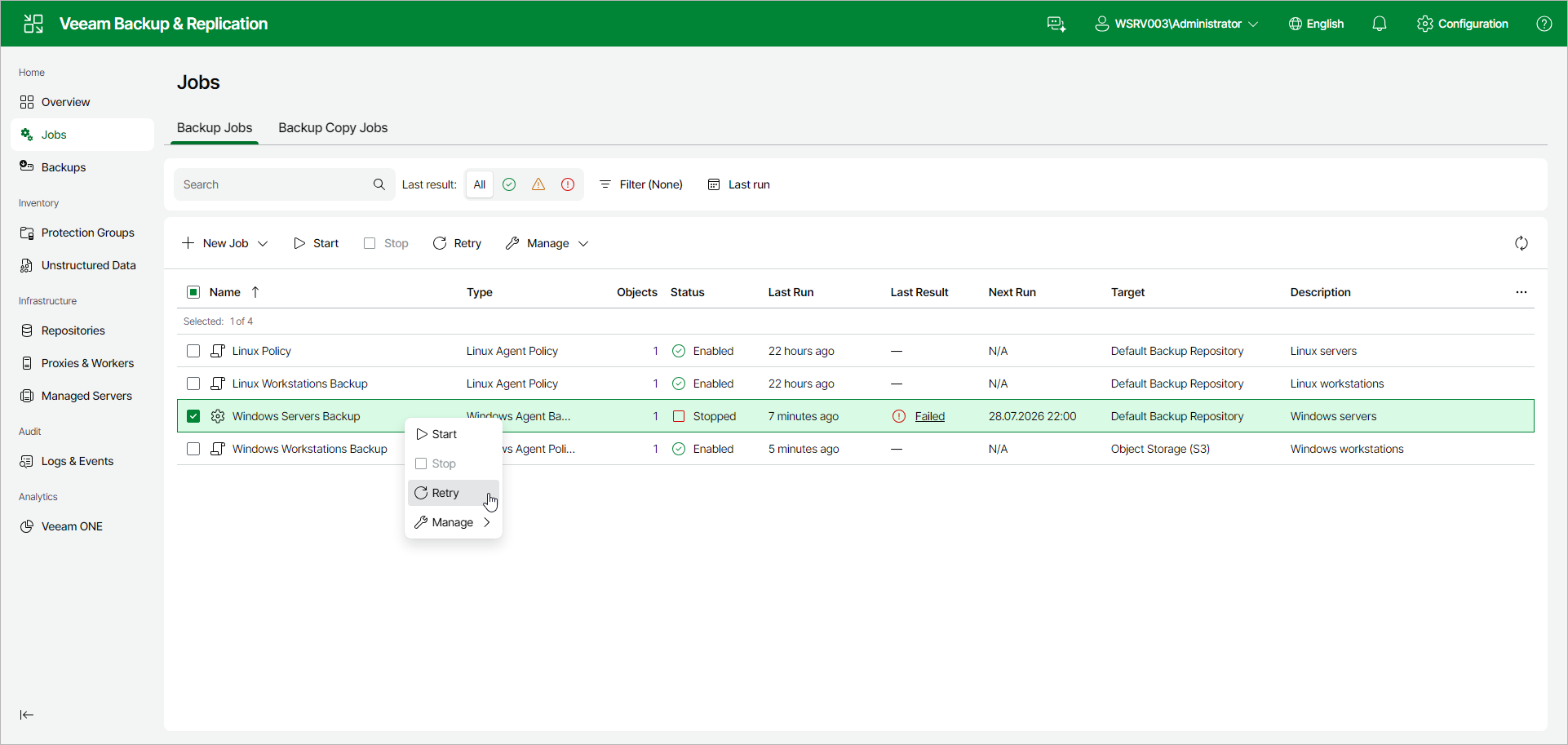Check the Linux Policy row checkbox
The image size is (1568, 745).
(x=193, y=351)
